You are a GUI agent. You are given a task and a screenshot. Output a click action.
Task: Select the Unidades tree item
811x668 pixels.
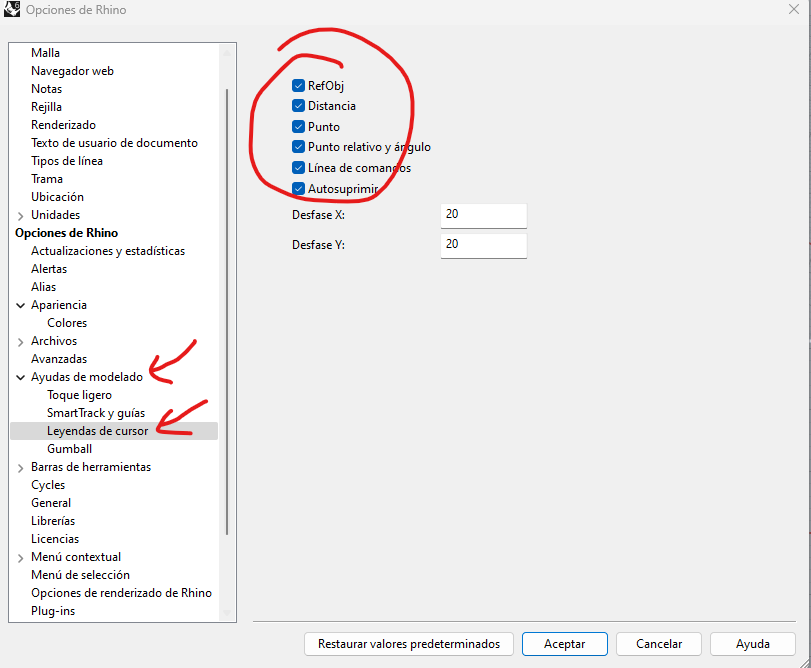point(55,215)
